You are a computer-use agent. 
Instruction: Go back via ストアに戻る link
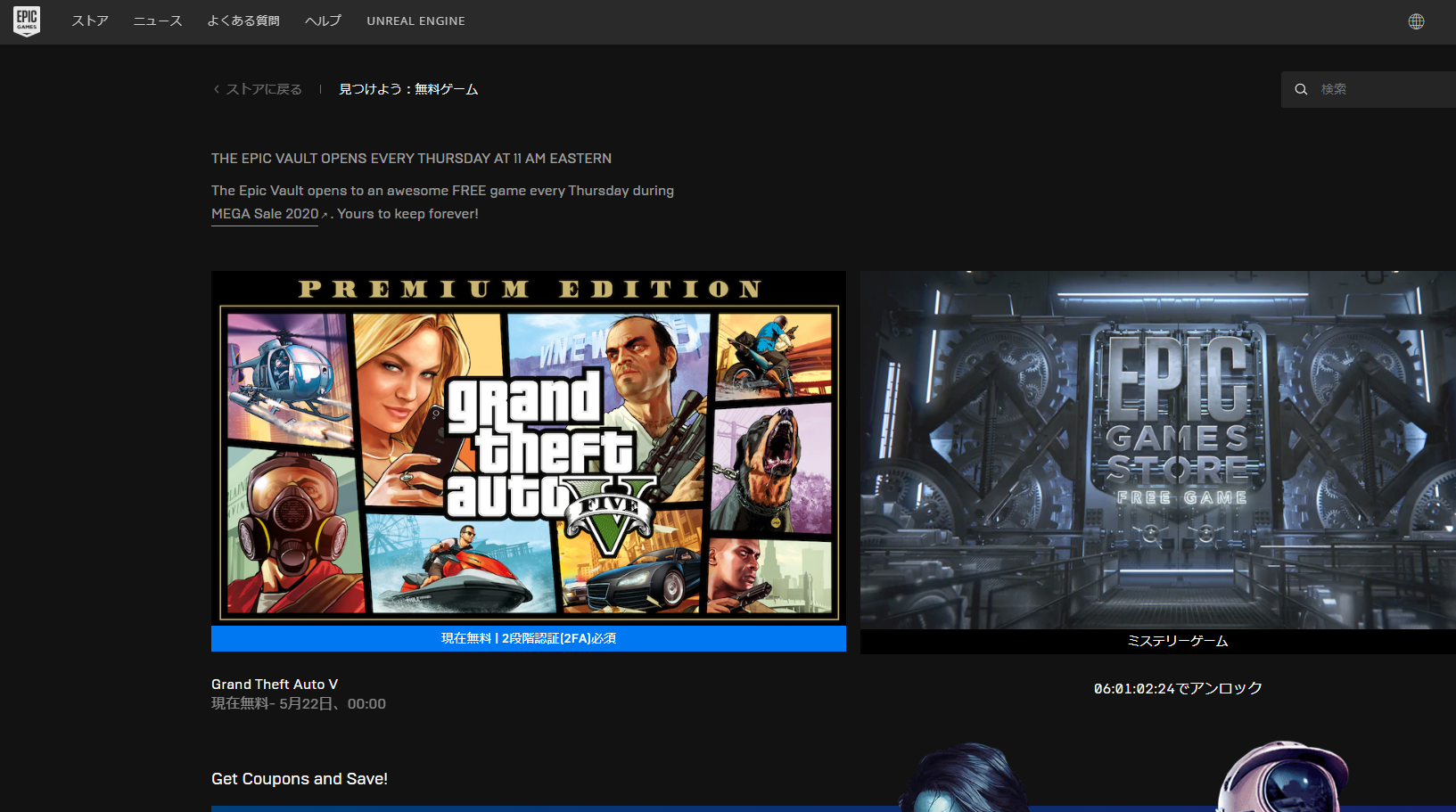click(x=264, y=89)
